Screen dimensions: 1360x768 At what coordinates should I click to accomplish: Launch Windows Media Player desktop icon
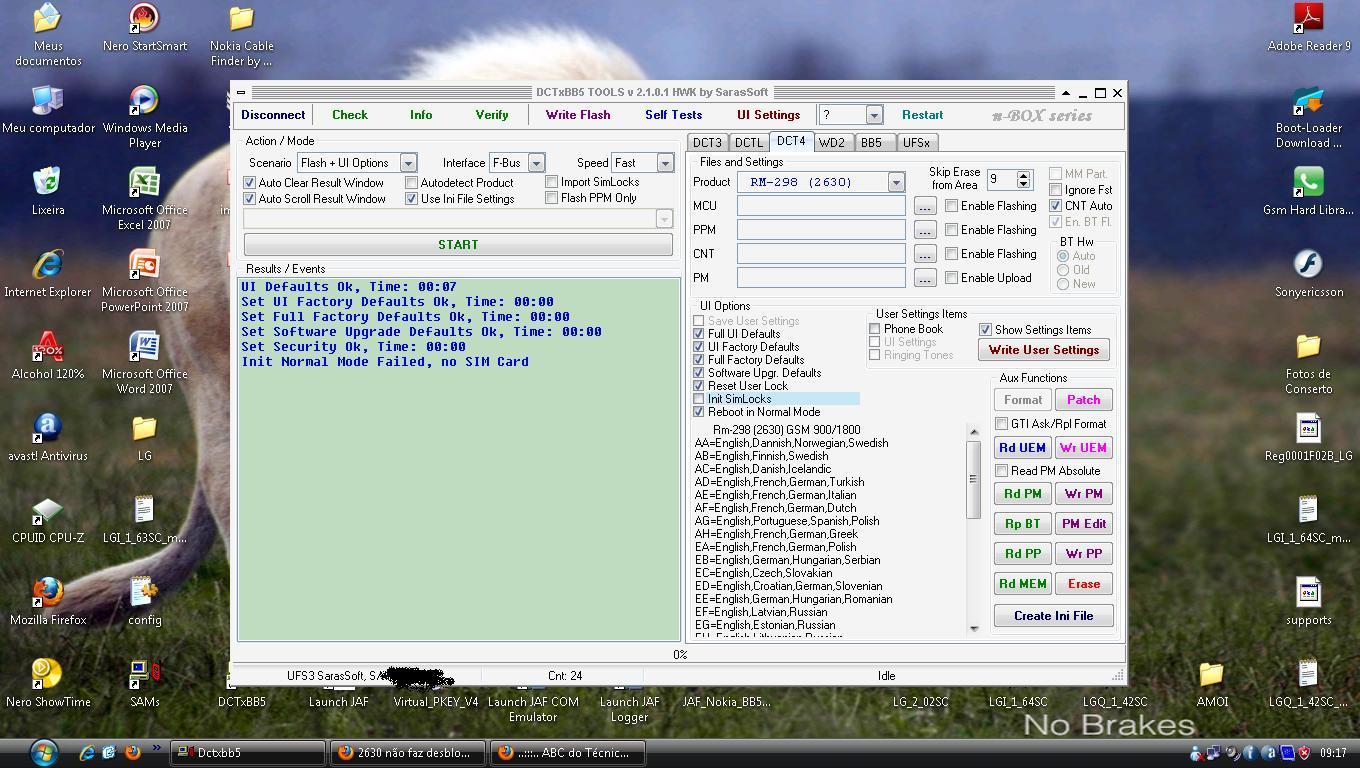tap(144, 117)
